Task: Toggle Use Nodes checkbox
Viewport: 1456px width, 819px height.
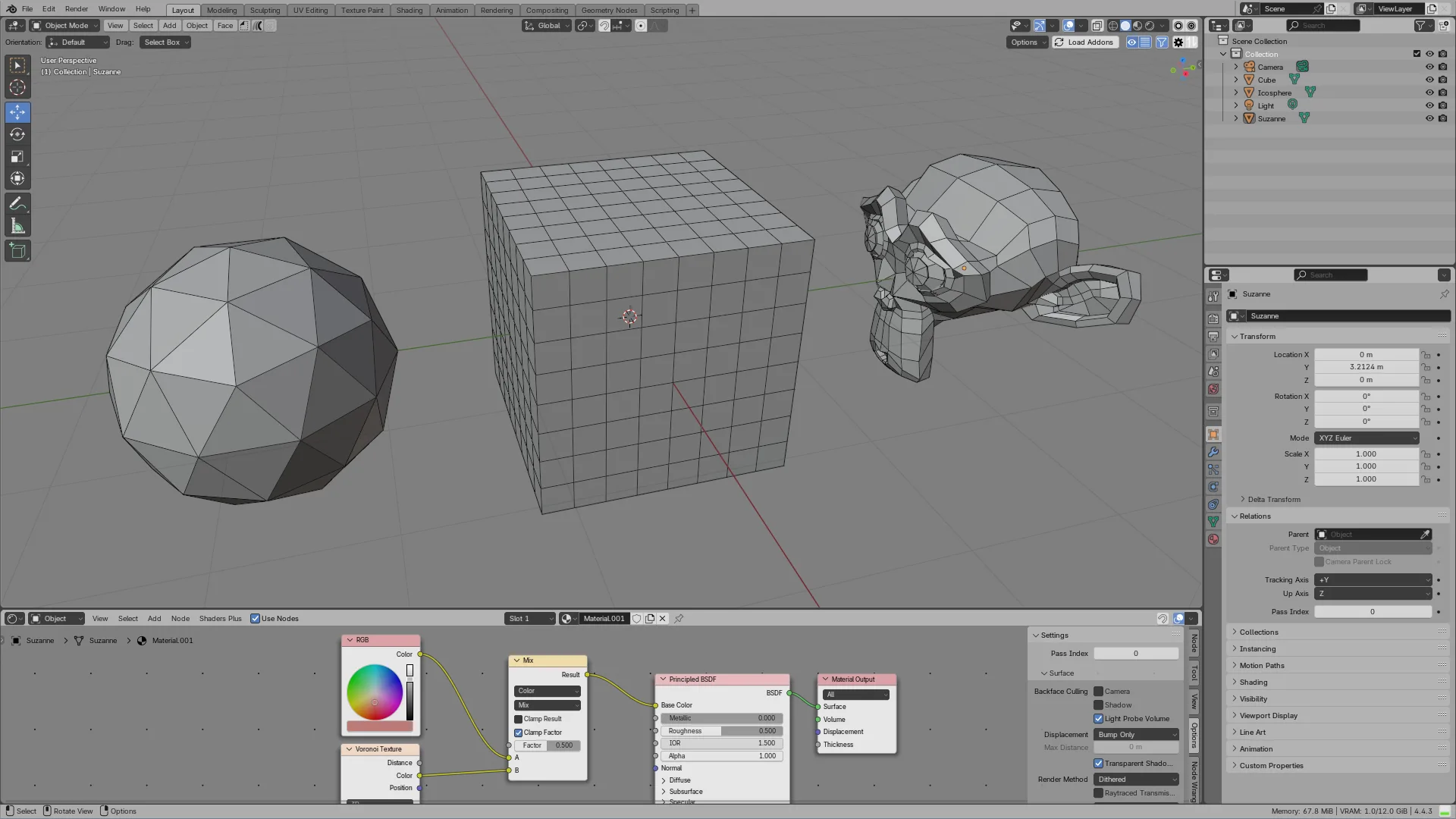Action: click(256, 619)
